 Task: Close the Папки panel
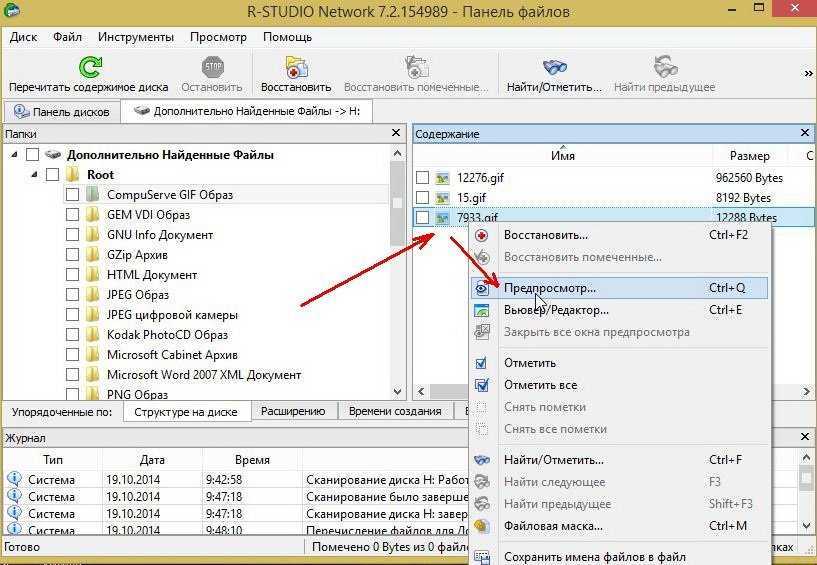396,133
